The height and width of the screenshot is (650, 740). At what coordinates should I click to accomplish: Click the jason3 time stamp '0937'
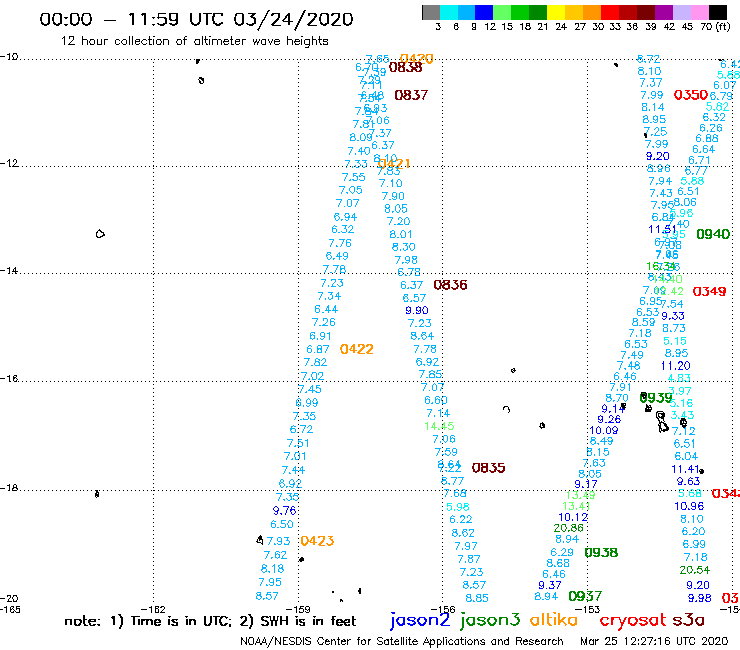(585, 596)
